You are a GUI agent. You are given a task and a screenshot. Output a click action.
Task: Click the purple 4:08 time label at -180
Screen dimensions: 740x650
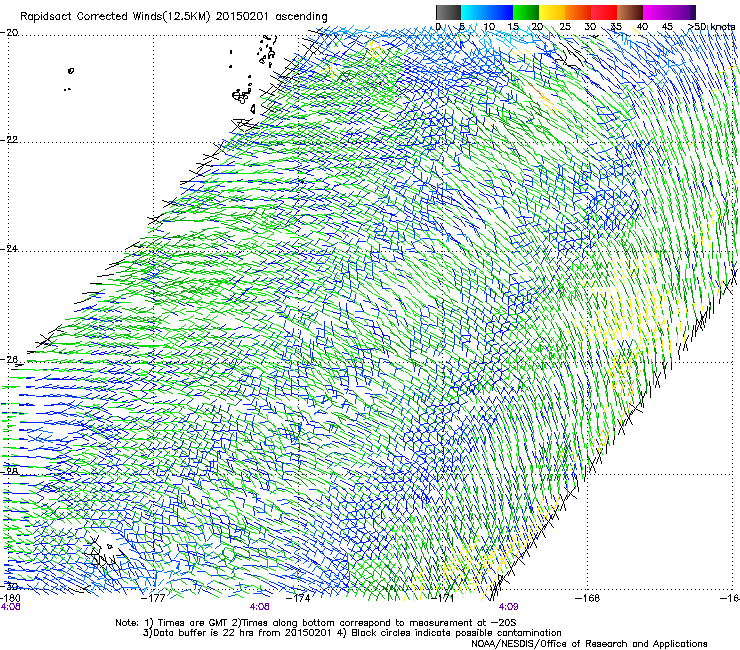click(10, 607)
